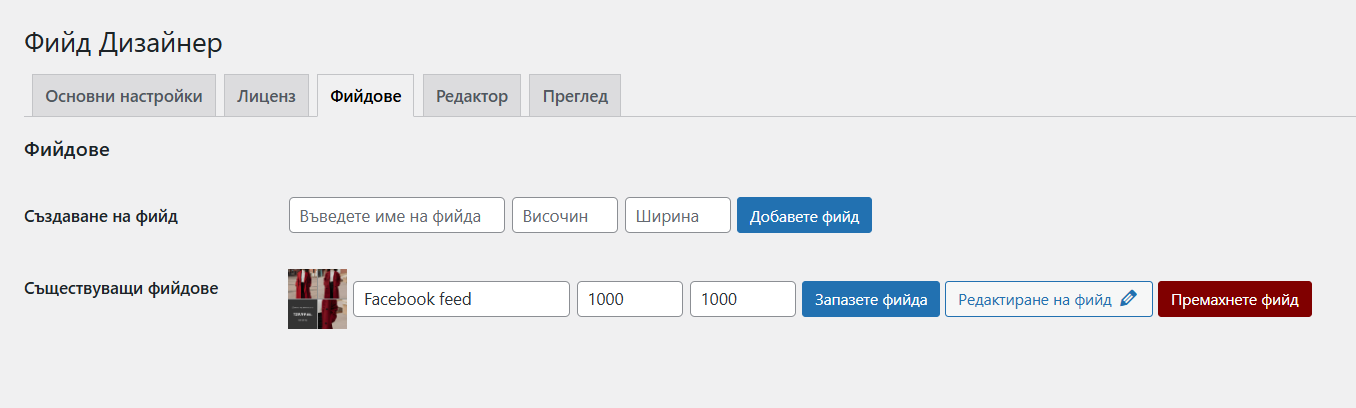Click the Ширина input for new feed
Viewport: 1356px width, 408px height.
(x=677, y=215)
